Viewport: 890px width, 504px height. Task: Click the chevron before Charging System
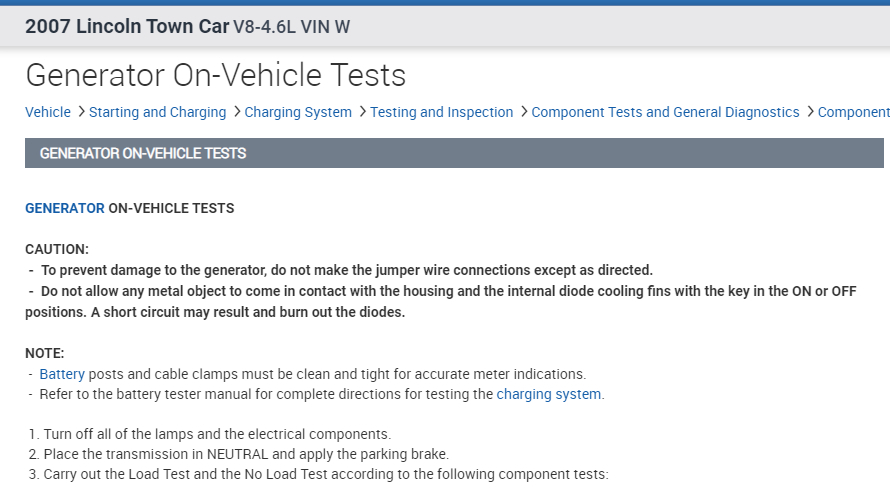[x=236, y=112]
